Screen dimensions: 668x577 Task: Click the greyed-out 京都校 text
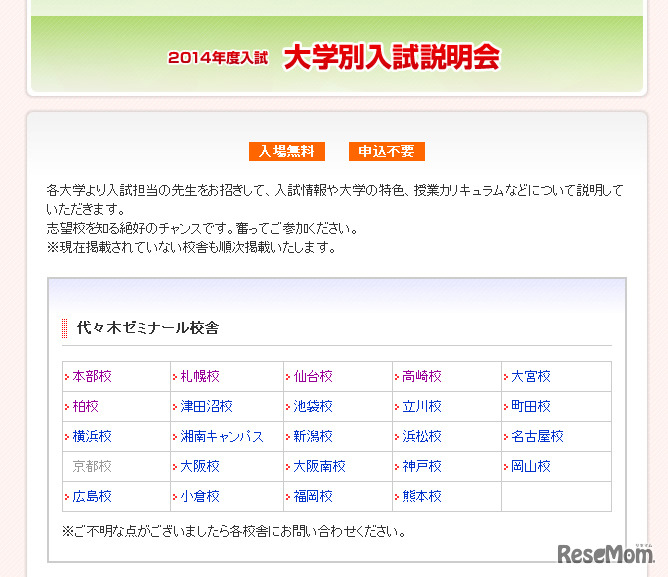click(92, 466)
